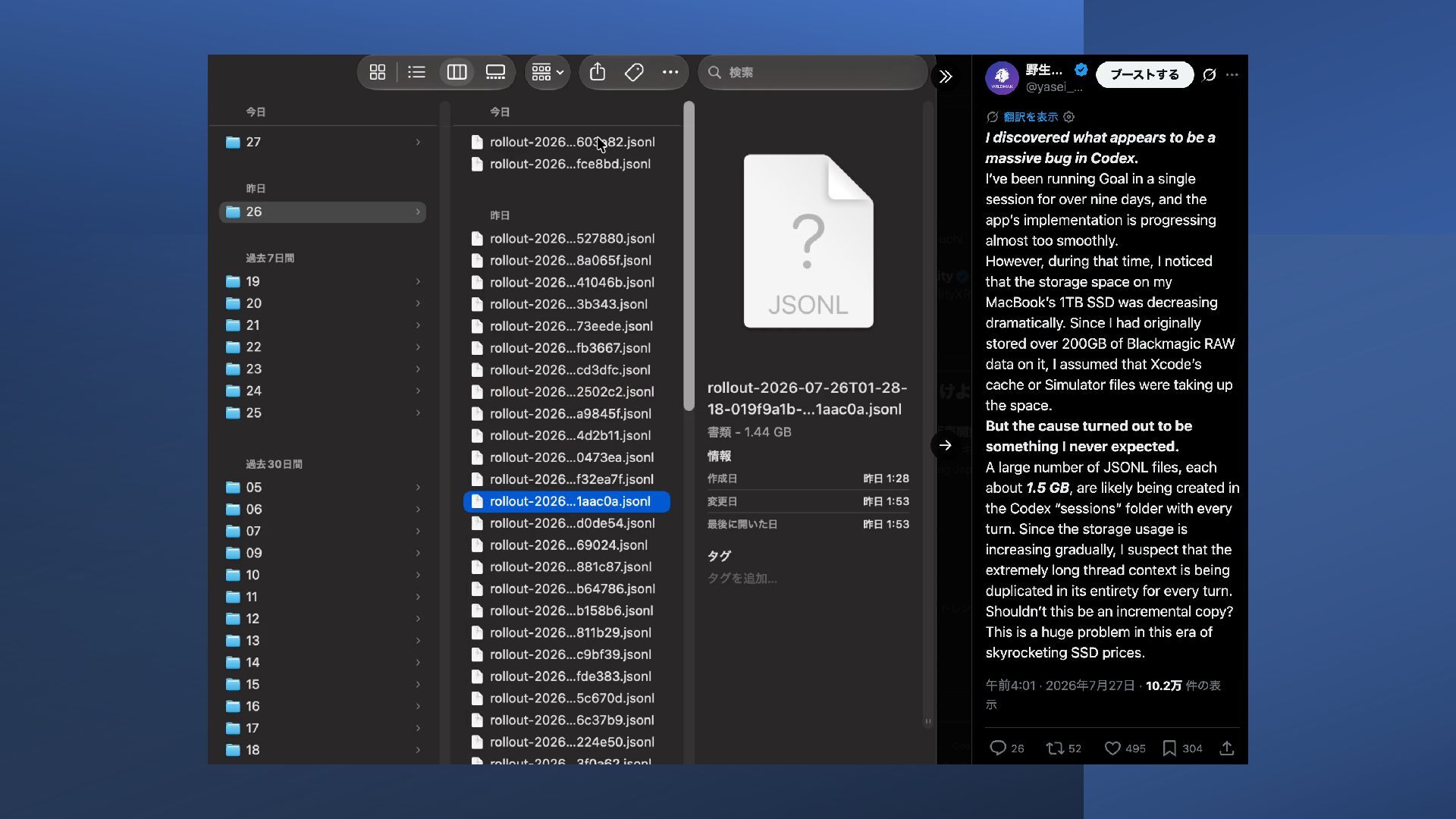Click the reply icon with 26 replies
Screen dimensions: 1456x819
998,748
